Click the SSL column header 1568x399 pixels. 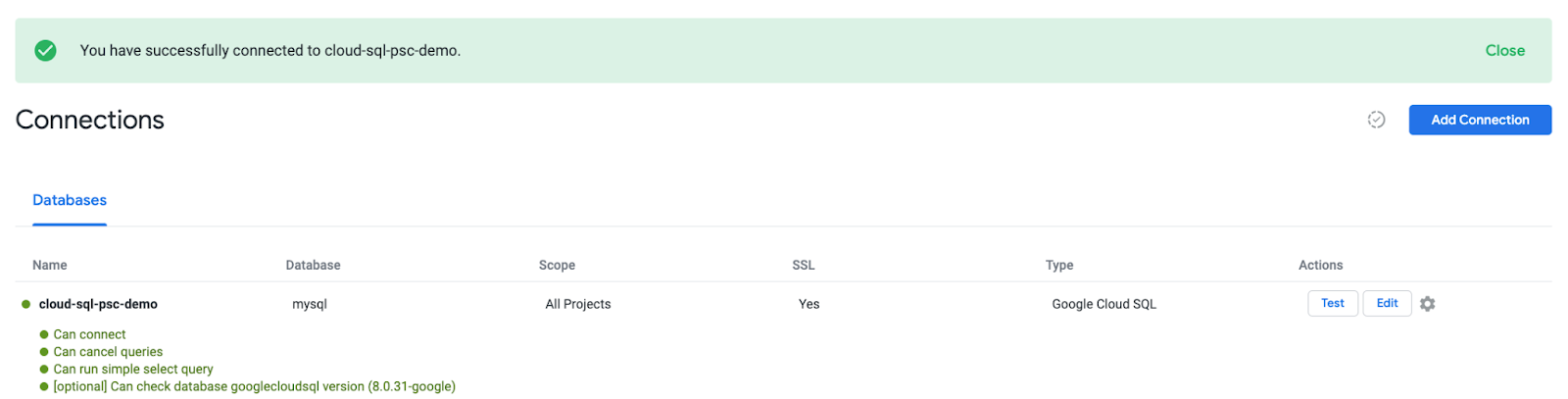pos(804,265)
